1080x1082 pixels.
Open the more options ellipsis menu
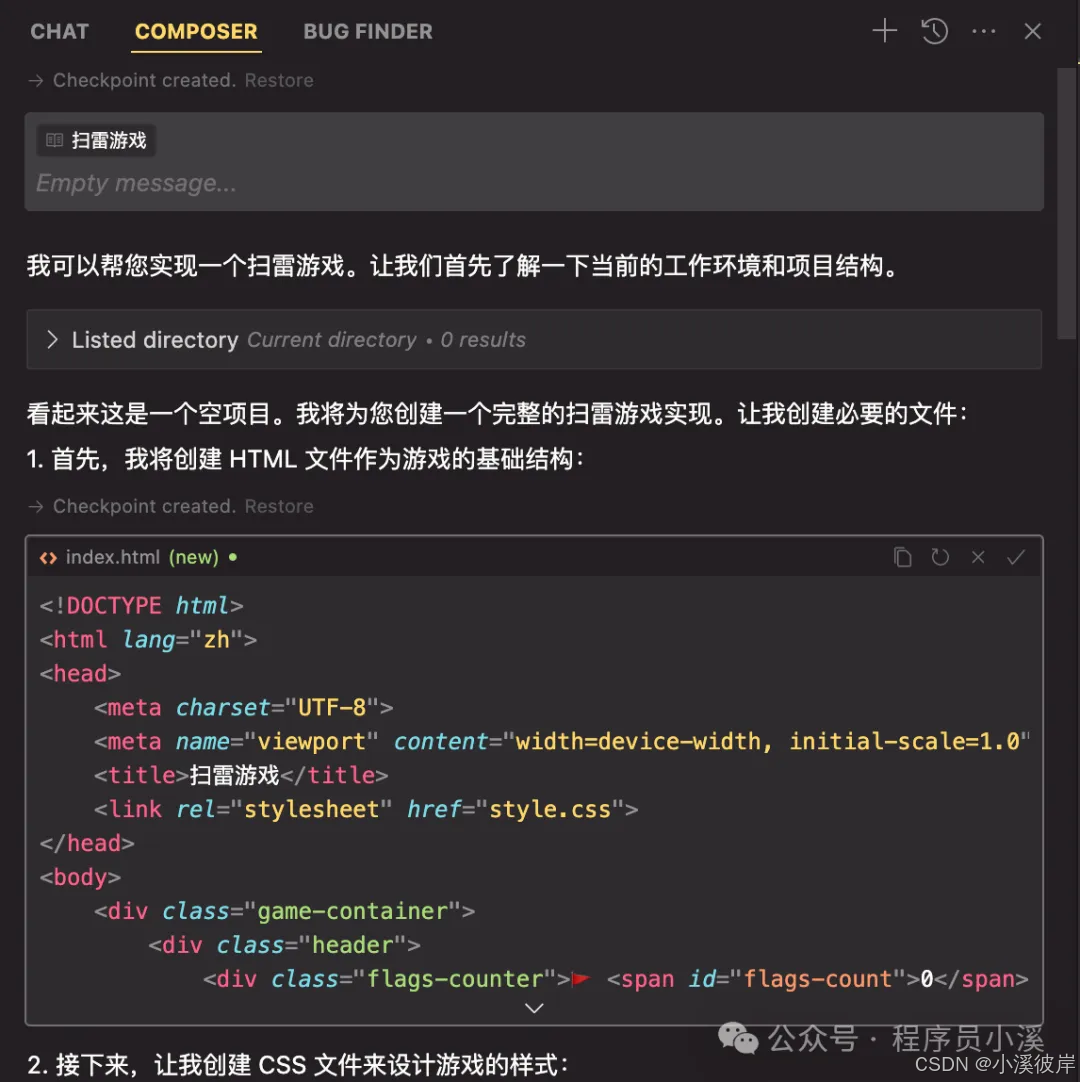tap(984, 31)
